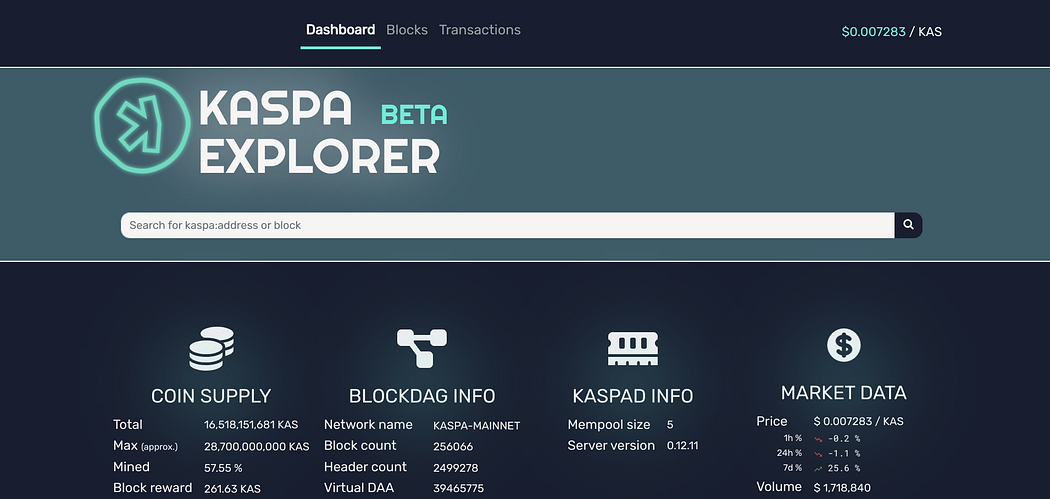Click block reward value 261.63 KAS
1050x499 pixels.
tap(232, 488)
